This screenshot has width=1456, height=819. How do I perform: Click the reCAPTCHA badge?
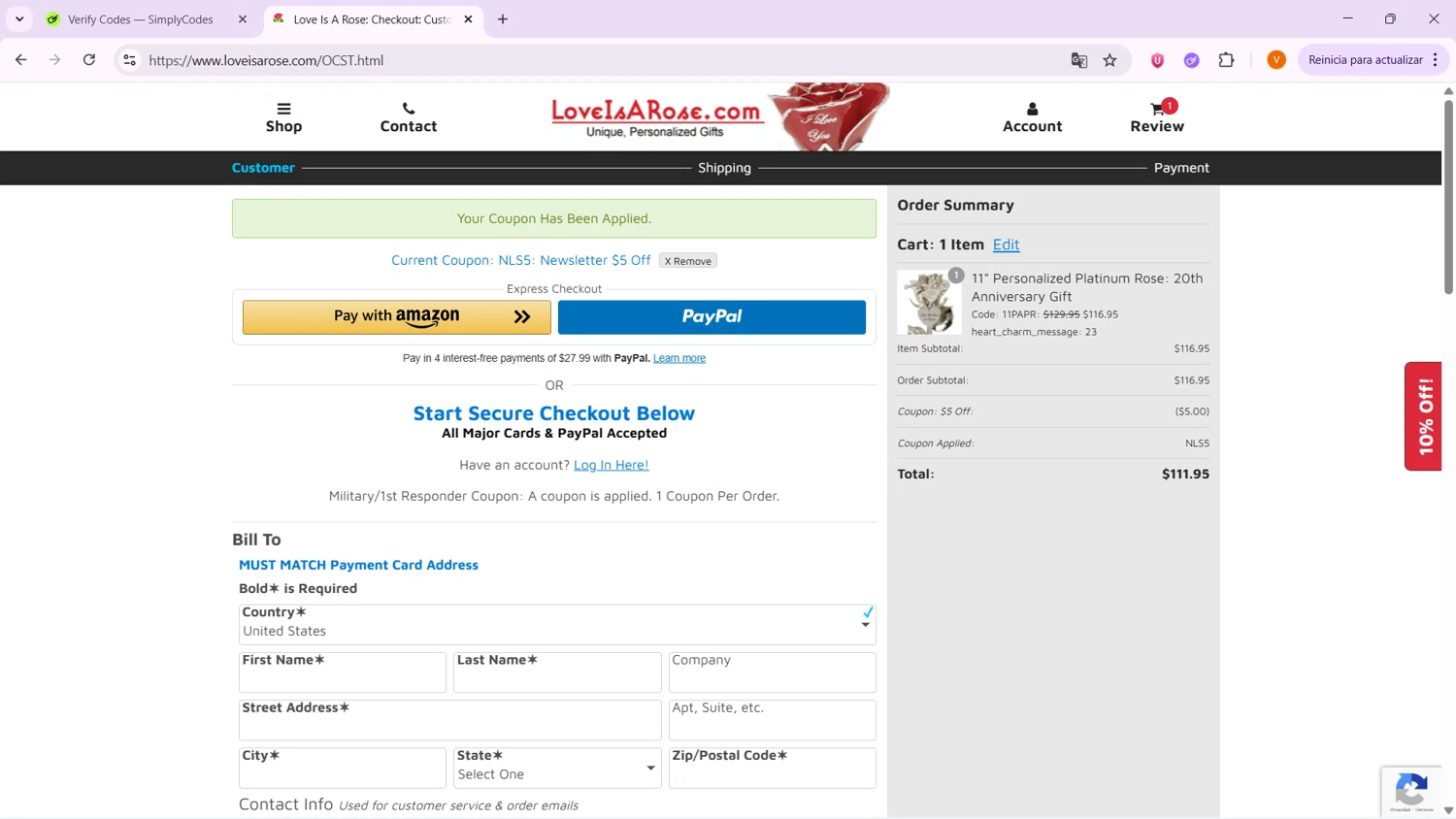[1412, 791]
